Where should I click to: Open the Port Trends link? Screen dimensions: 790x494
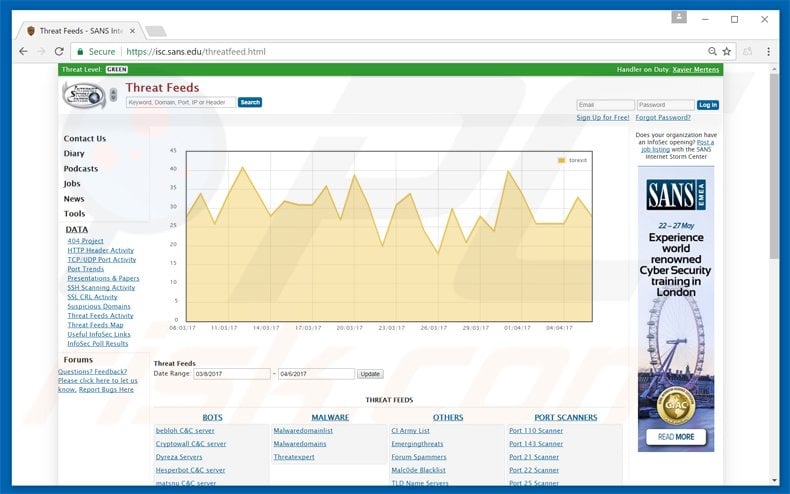coord(86,269)
